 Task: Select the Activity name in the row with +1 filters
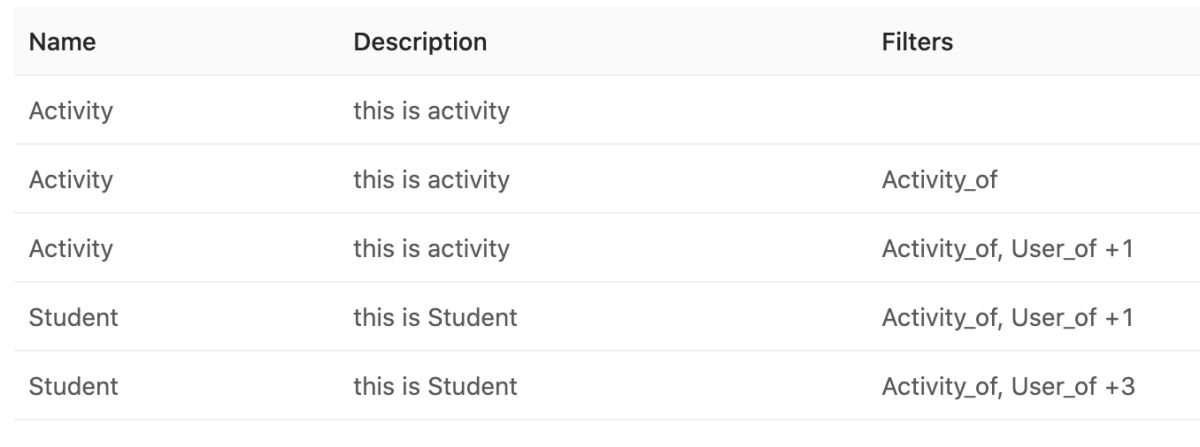click(71, 249)
